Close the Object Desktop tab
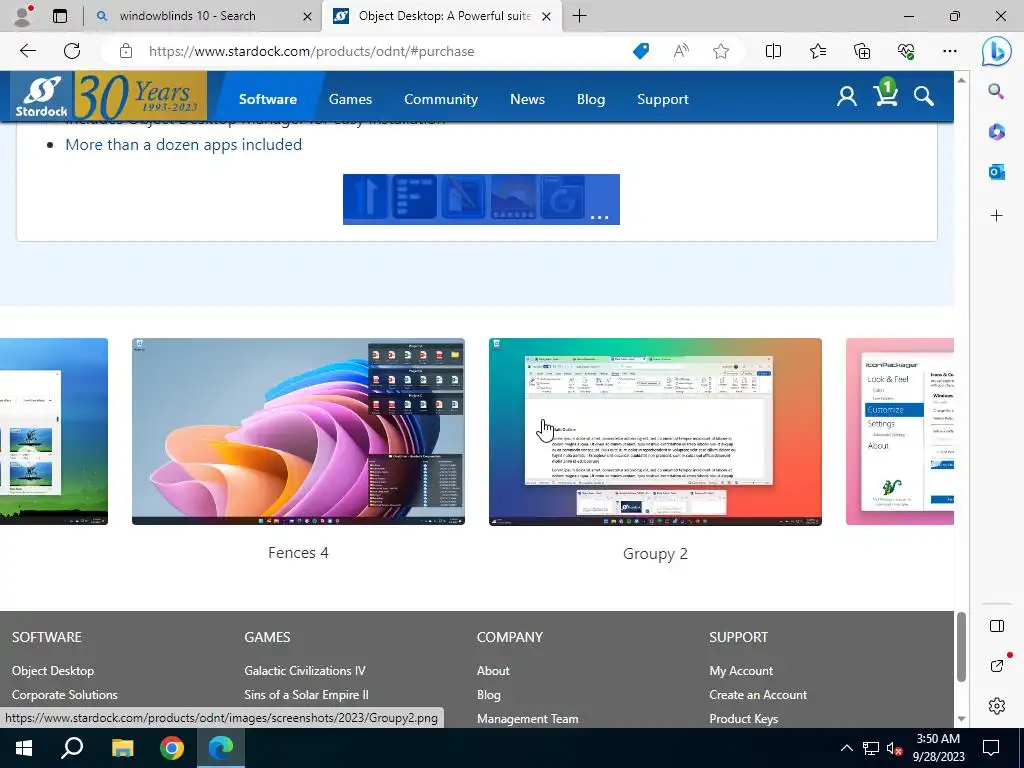This screenshot has height=768, width=1024. point(547,16)
